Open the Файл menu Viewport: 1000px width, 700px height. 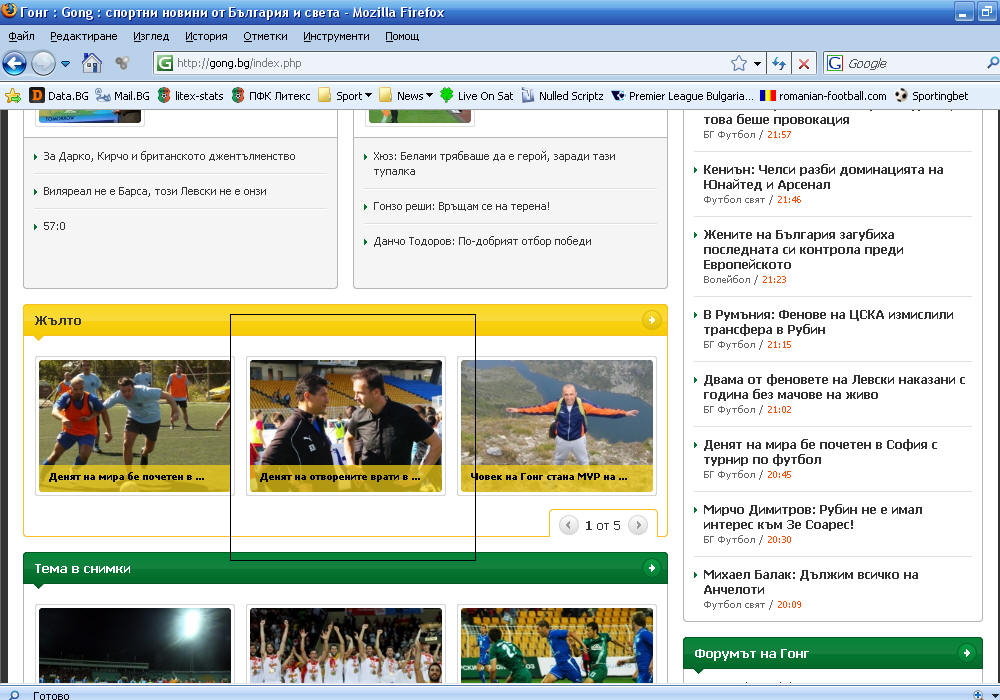[21, 36]
